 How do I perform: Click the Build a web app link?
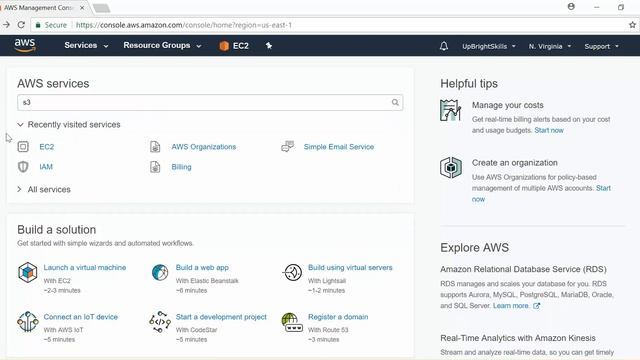click(x=202, y=267)
